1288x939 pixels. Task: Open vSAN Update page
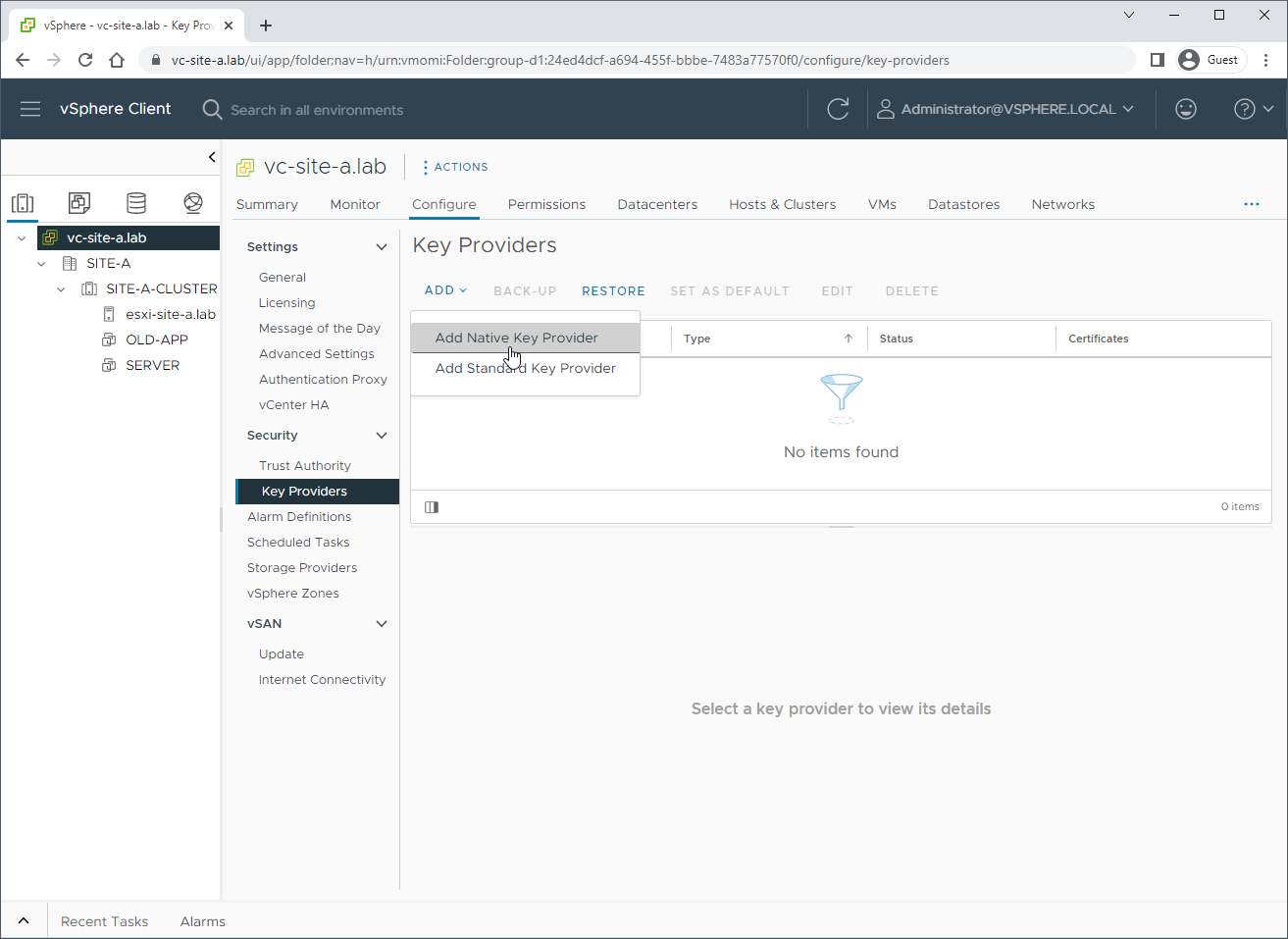click(x=282, y=654)
